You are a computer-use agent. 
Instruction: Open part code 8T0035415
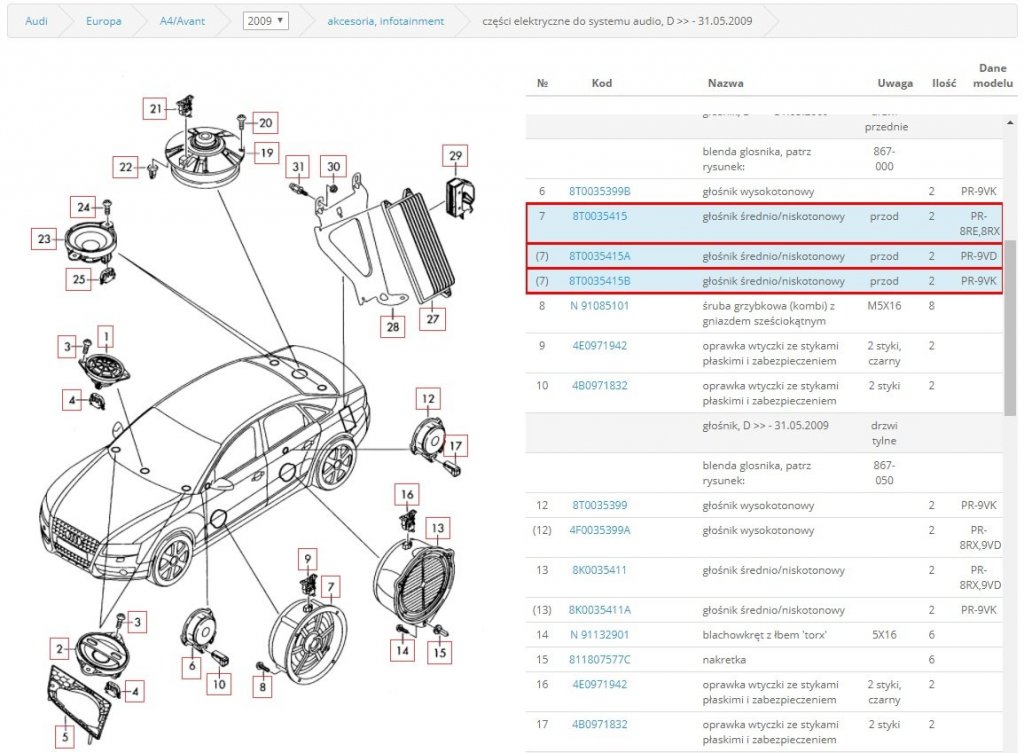[600, 216]
